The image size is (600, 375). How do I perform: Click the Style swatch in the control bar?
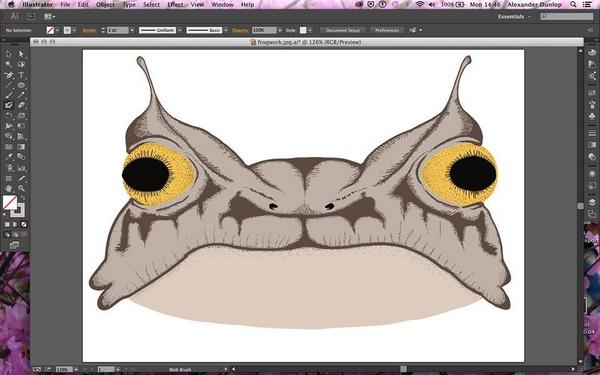point(303,30)
